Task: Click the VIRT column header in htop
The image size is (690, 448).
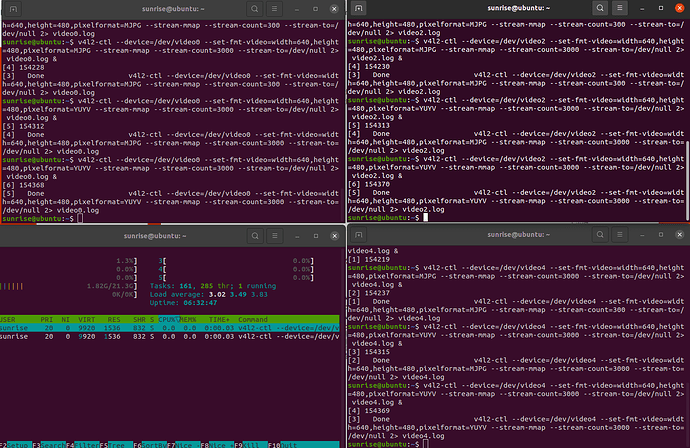Action: pos(87,319)
